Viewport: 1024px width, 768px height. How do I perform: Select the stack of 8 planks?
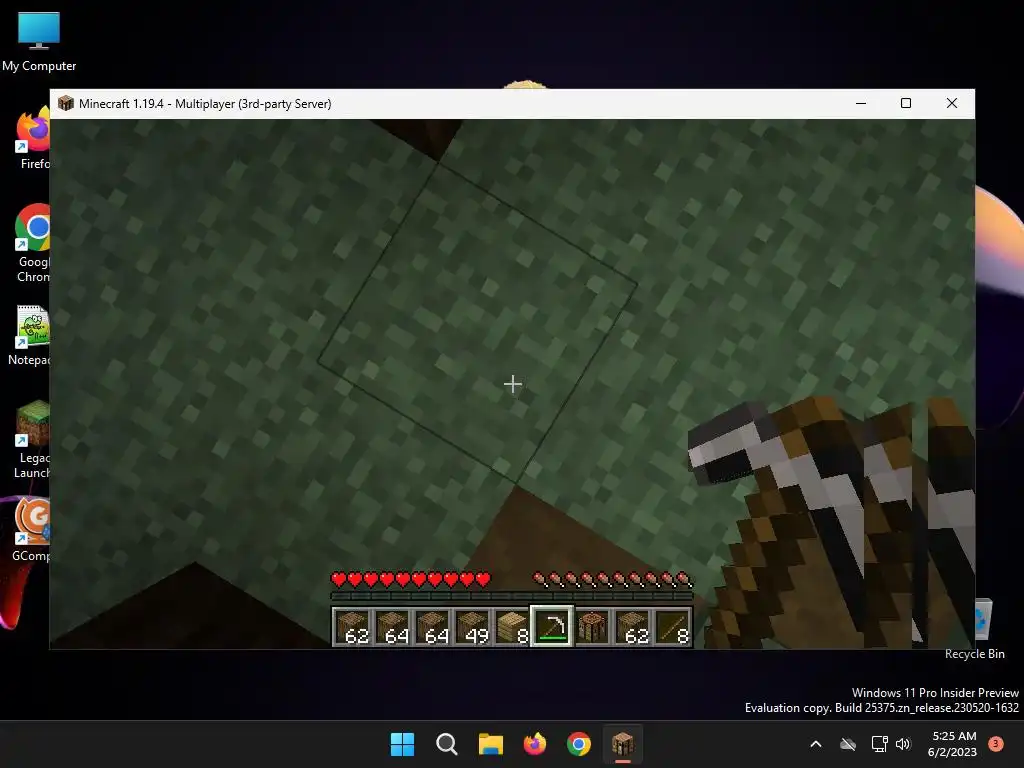pos(512,627)
